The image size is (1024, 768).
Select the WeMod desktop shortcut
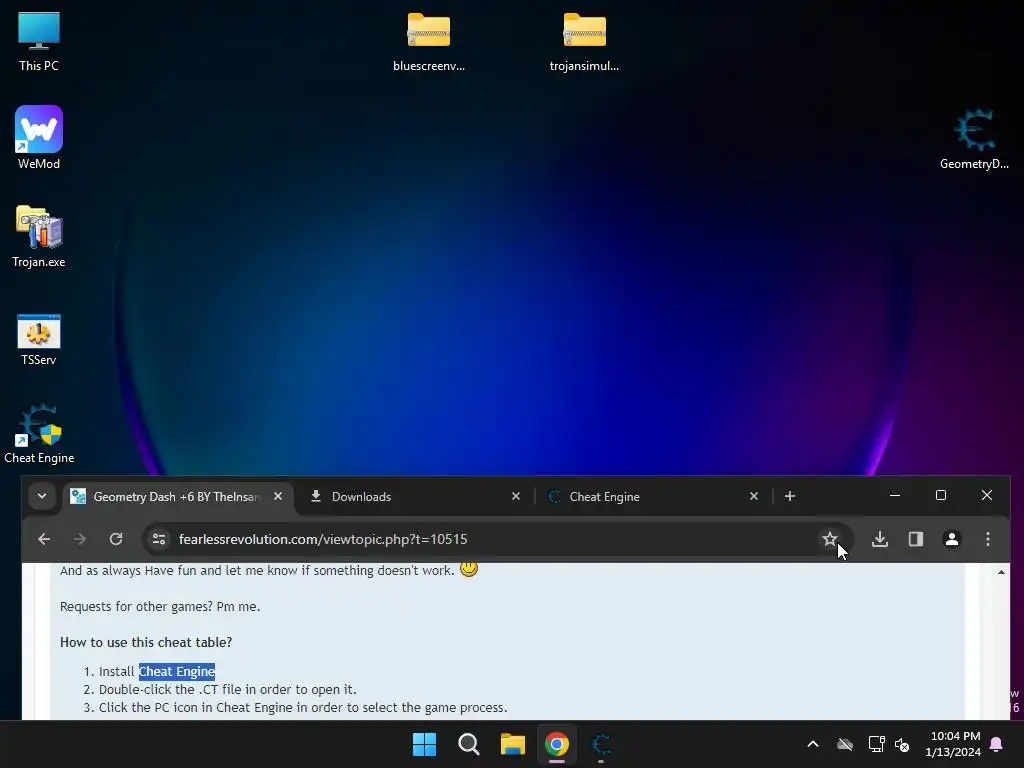tap(39, 138)
